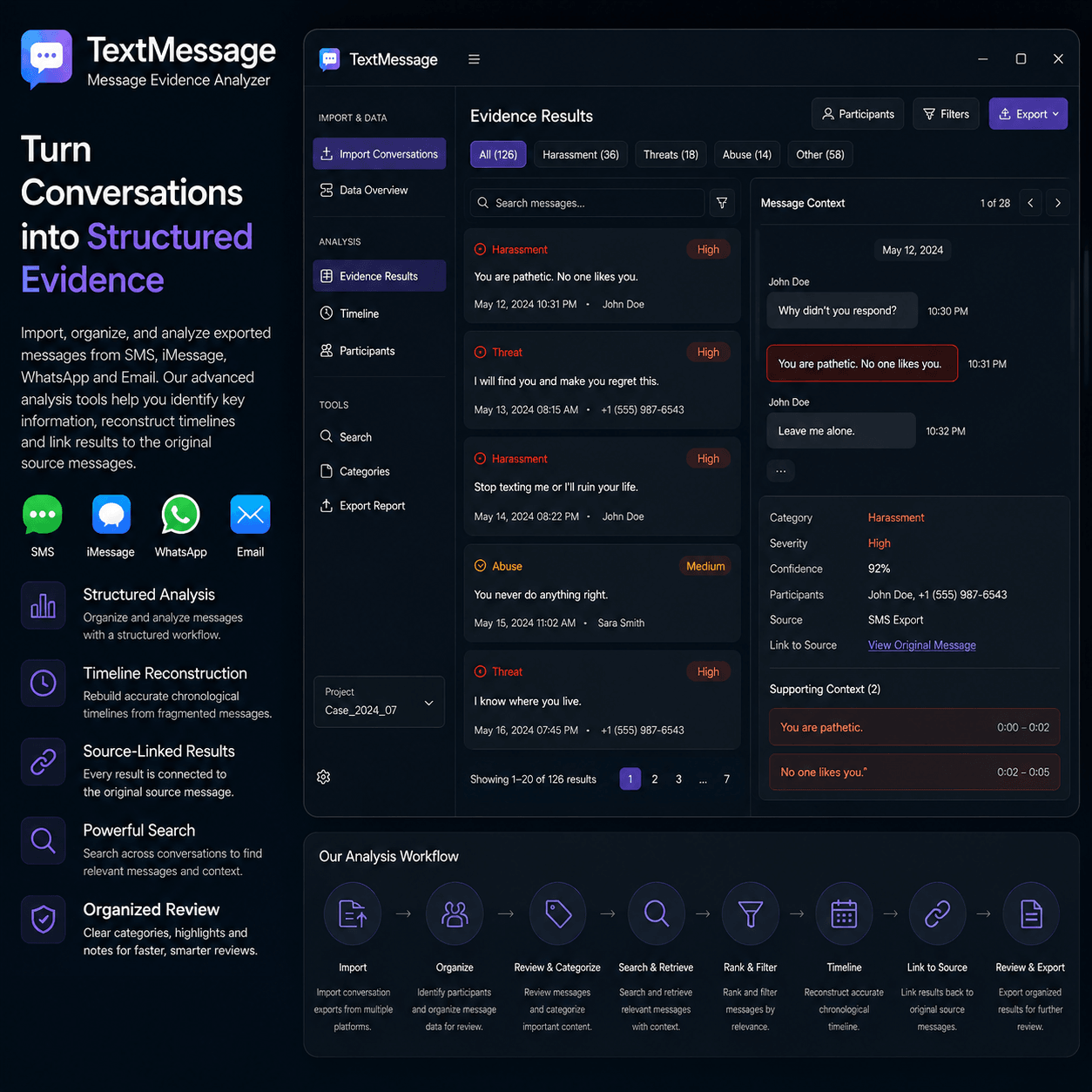The image size is (1092, 1092).
Task: Click the SMS platform icon
Action: click(43, 515)
